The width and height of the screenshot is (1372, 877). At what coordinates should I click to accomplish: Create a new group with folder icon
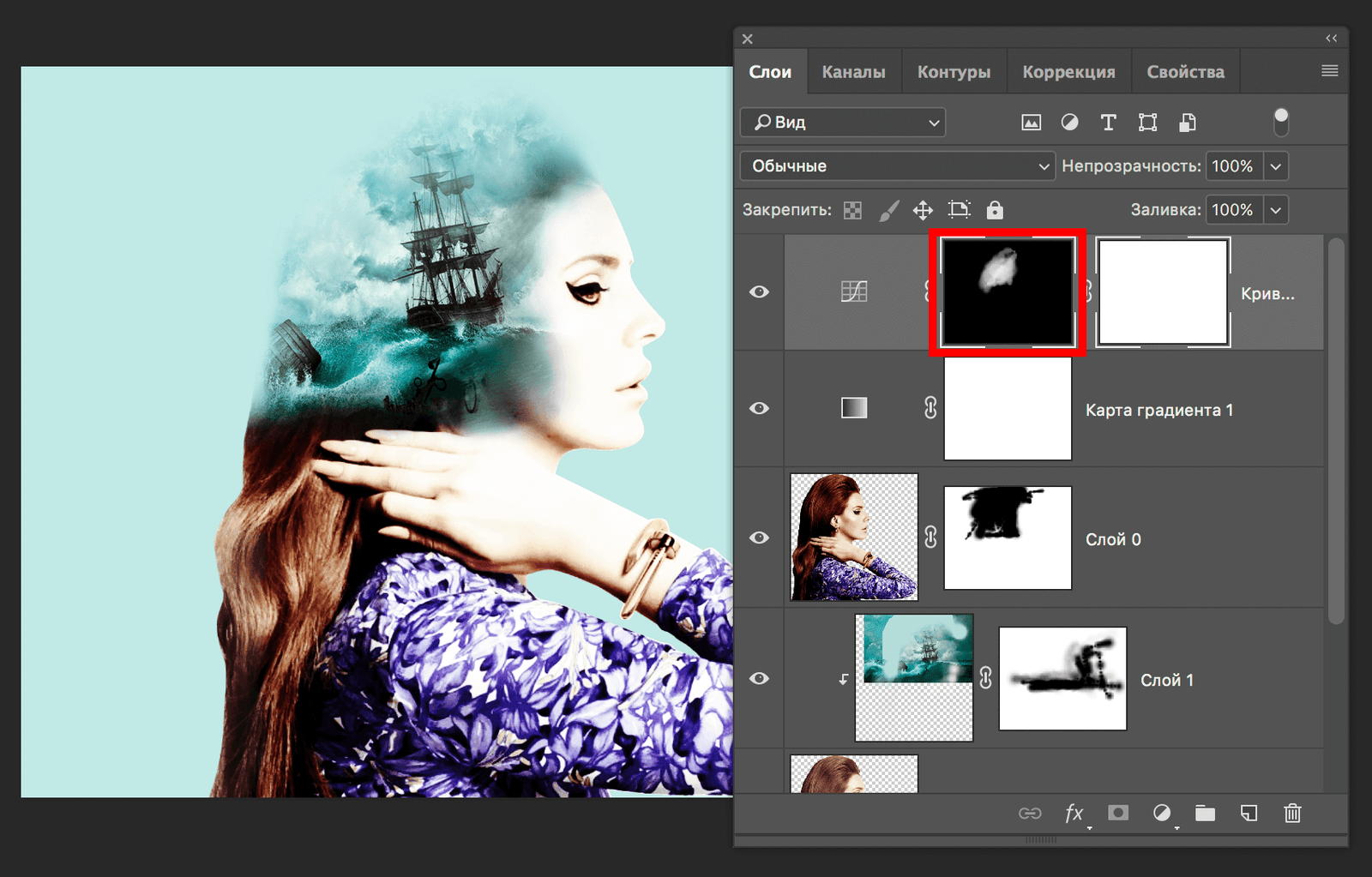(x=1205, y=813)
